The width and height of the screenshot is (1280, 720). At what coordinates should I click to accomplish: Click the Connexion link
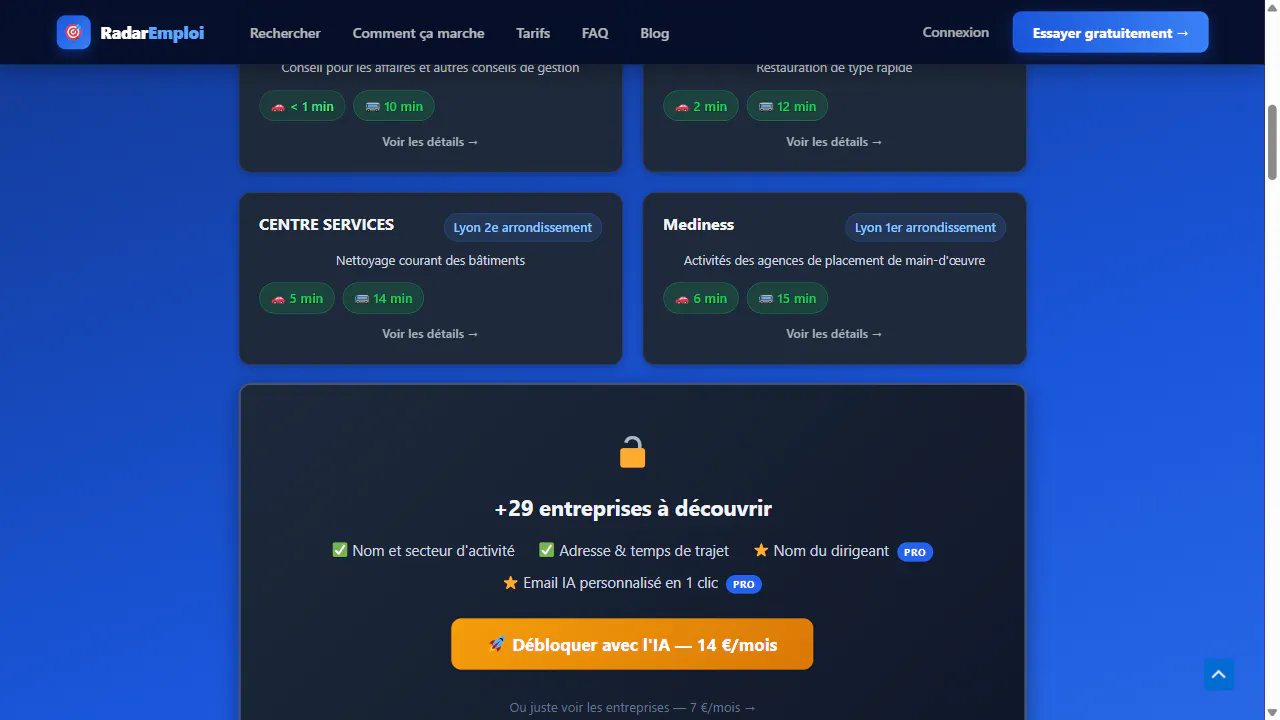click(956, 32)
